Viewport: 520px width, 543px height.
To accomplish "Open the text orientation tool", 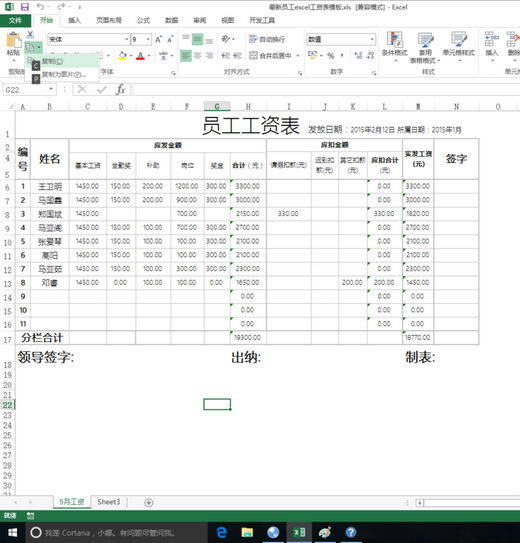I will 227,39.
